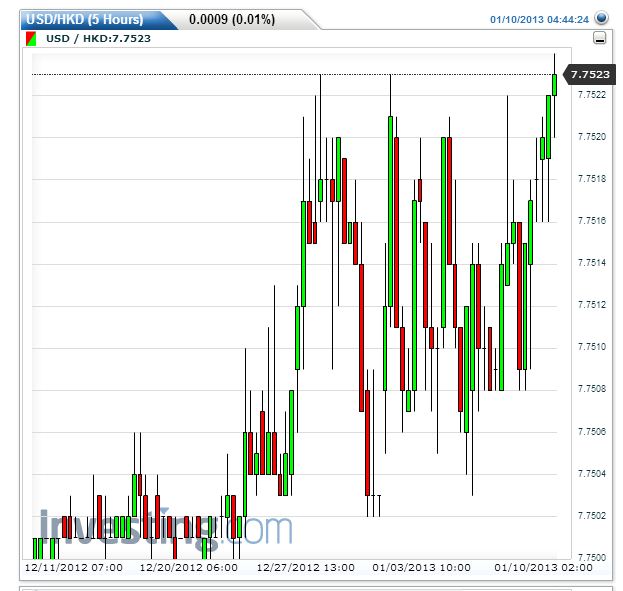Screen dimensions: 623x591
Task: Click the 7.7512 price axis label
Action: coord(592,305)
